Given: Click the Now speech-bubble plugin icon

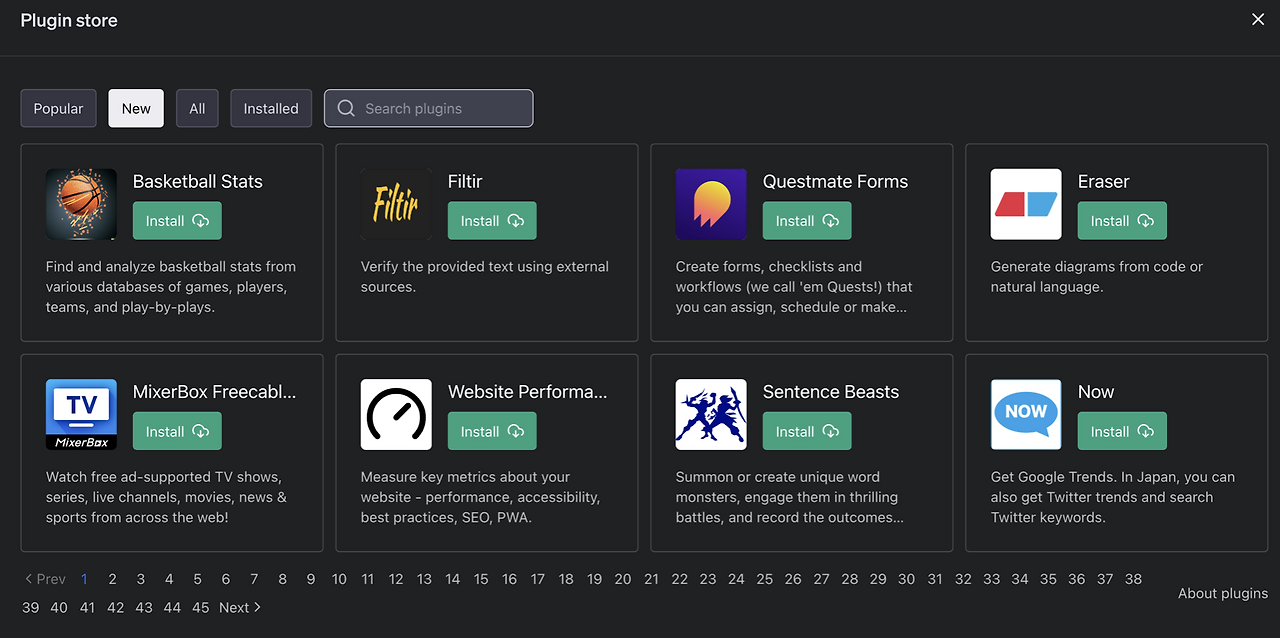Looking at the screenshot, I should click(x=1026, y=414).
